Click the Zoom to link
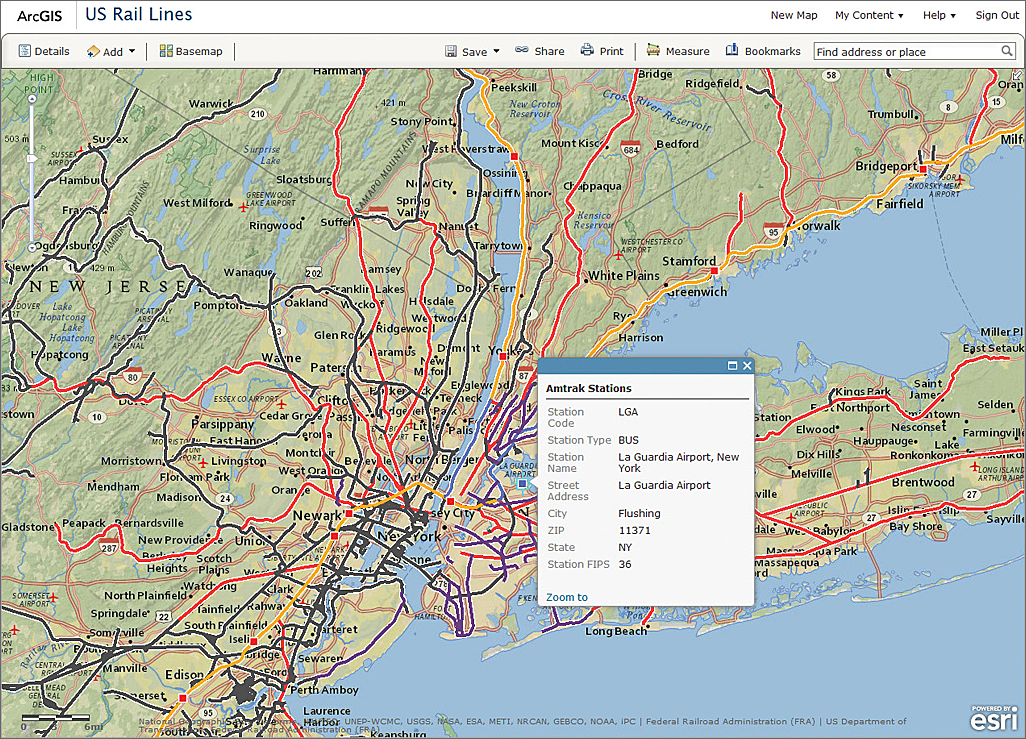Viewport: 1026px width, 739px height. [567, 597]
